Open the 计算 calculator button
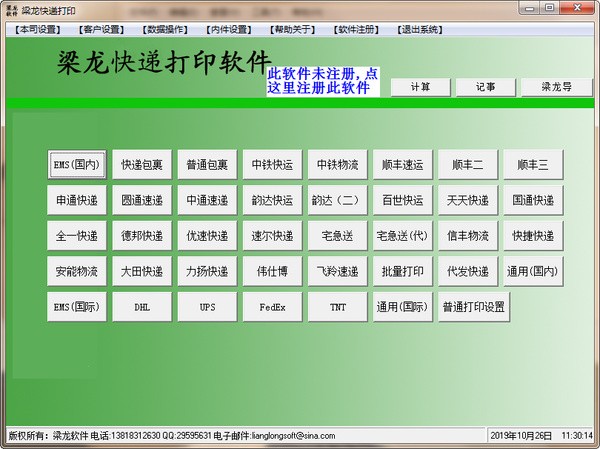This screenshot has height=449, width=600. click(x=421, y=87)
